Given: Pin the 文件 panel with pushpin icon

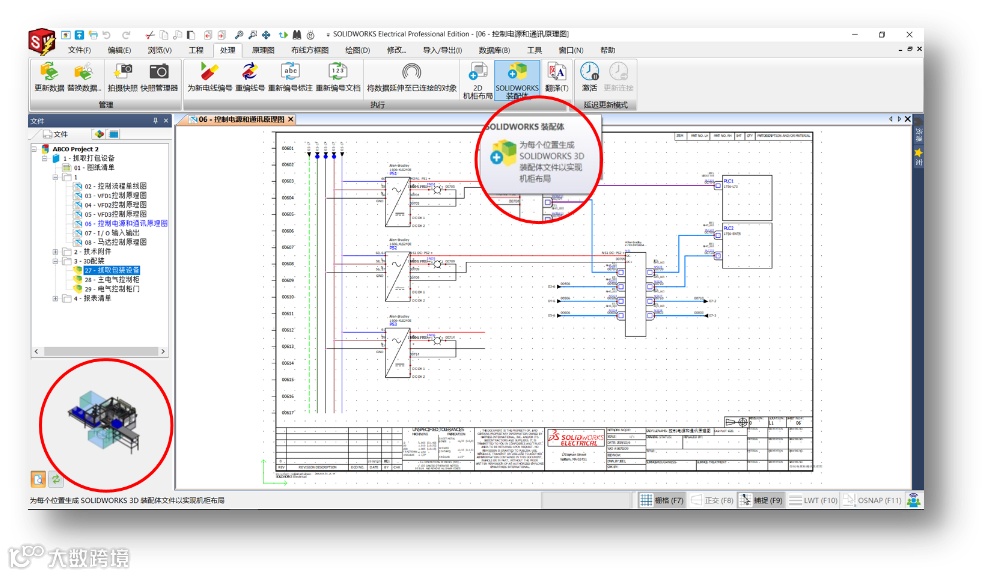Looking at the screenshot, I should coord(155,121).
